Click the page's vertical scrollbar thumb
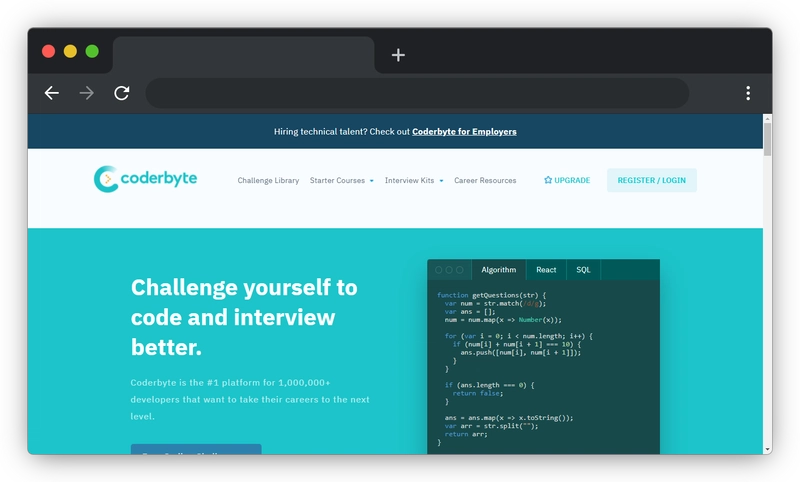 pyautogui.click(x=767, y=139)
